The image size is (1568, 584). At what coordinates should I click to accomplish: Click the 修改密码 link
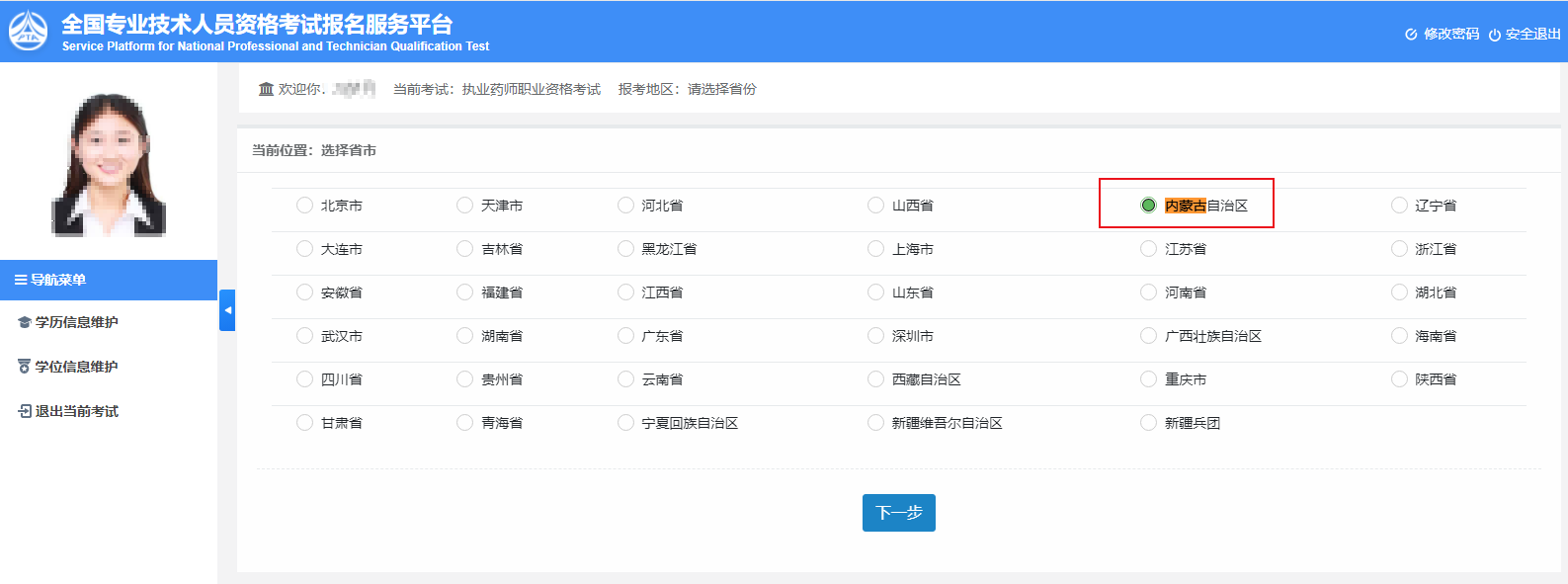tap(1450, 35)
